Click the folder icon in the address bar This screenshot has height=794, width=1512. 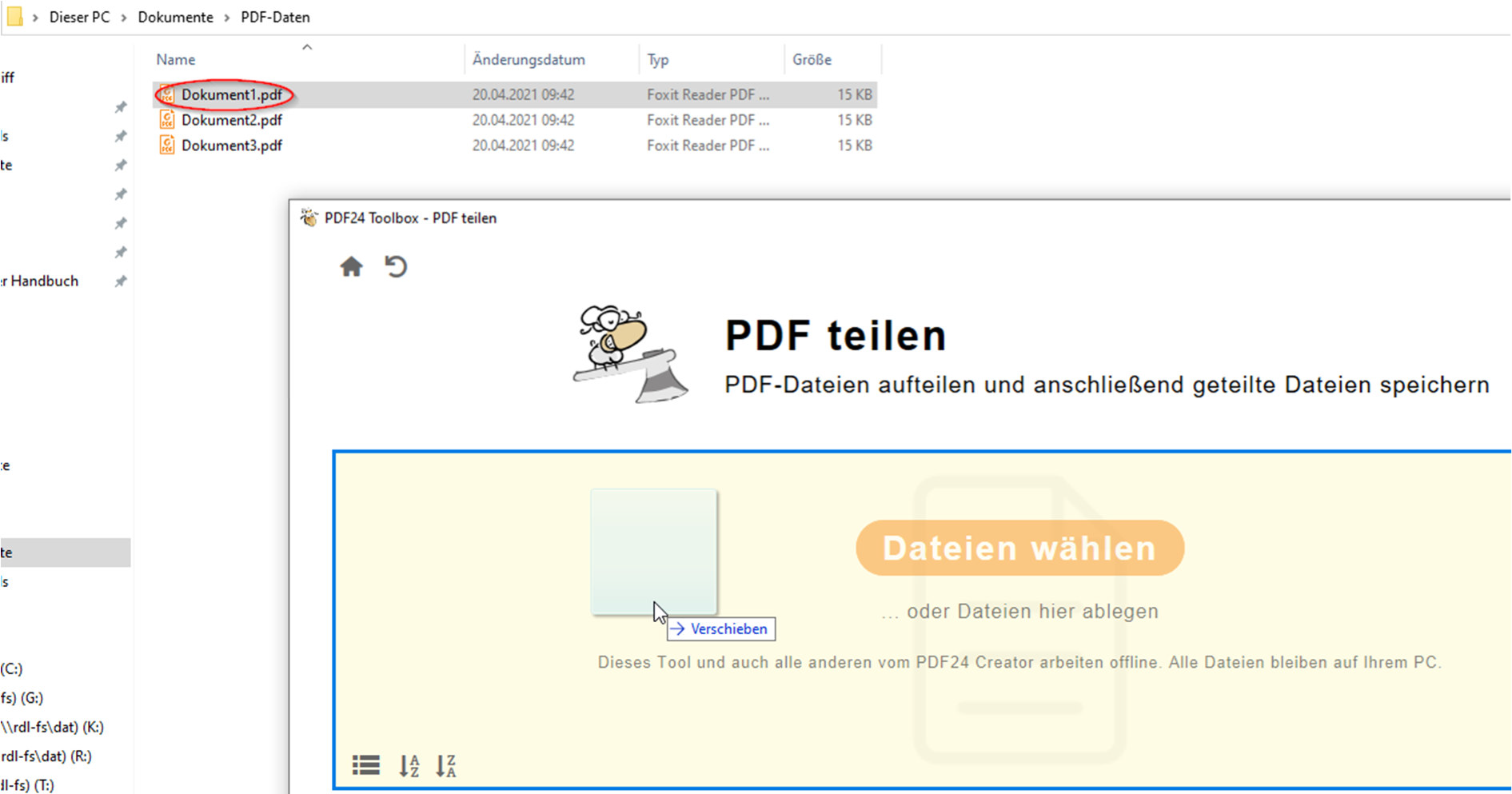pos(14,16)
